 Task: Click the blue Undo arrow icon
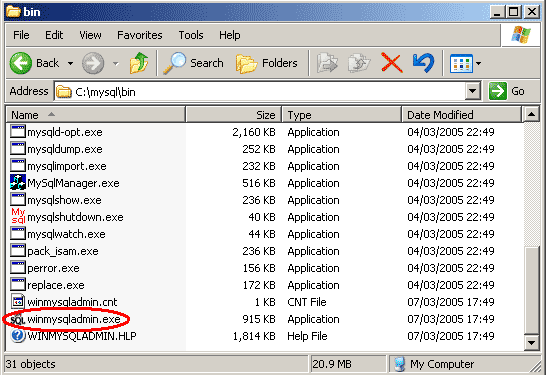pos(423,63)
